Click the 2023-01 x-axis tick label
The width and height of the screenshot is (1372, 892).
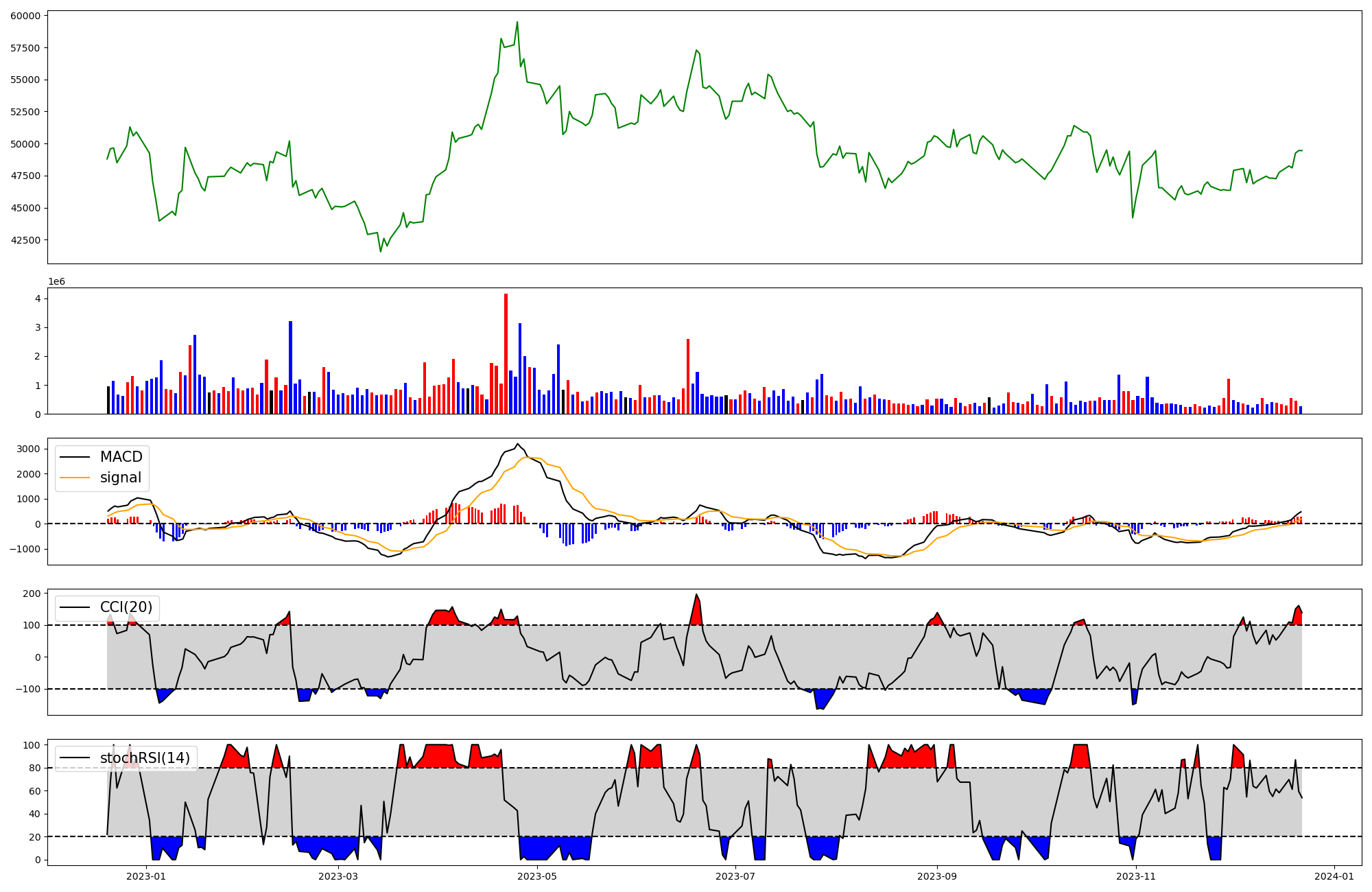click(146, 876)
